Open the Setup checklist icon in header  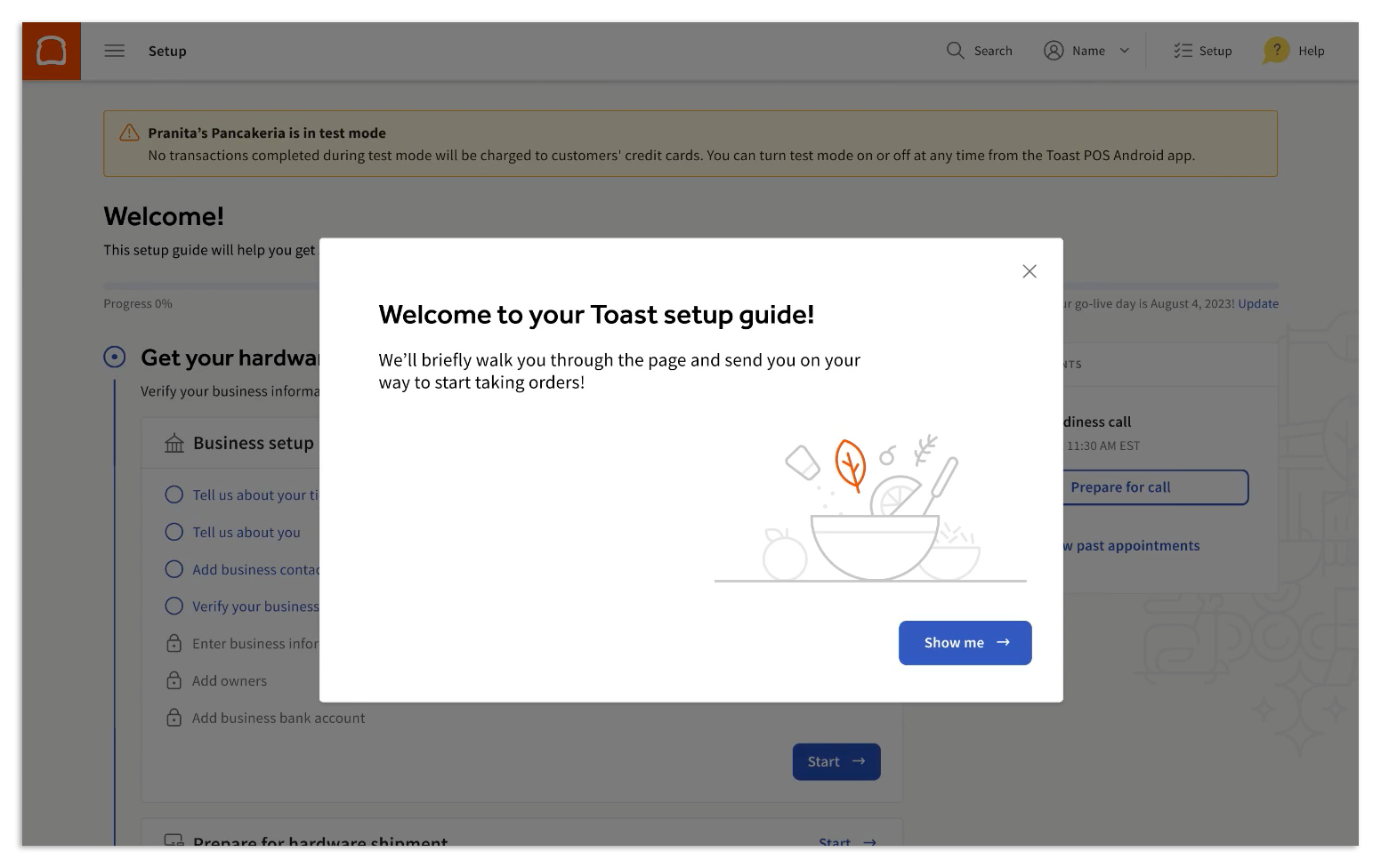pyautogui.click(x=1182, y=51)
